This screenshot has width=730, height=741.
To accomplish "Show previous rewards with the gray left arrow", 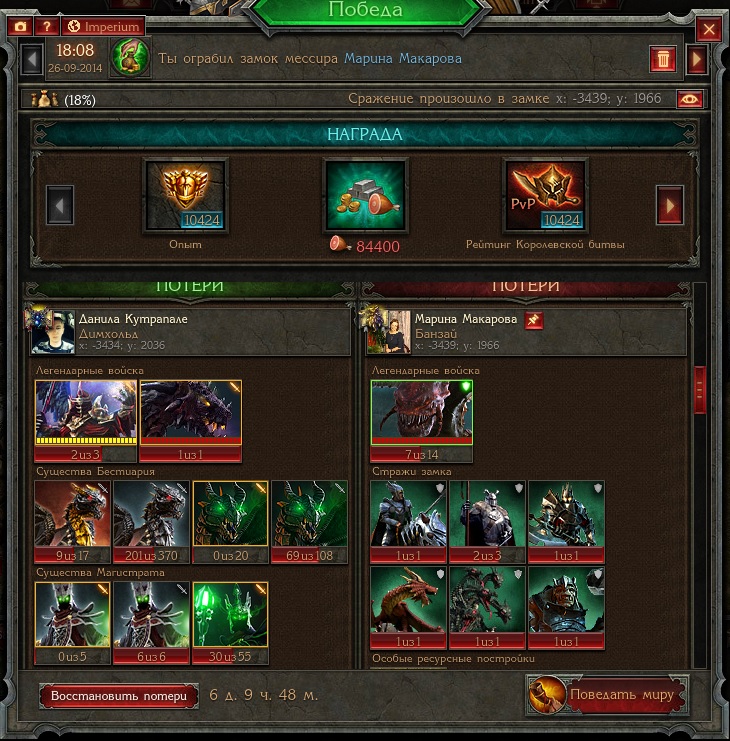I will [x=60, y=205].
